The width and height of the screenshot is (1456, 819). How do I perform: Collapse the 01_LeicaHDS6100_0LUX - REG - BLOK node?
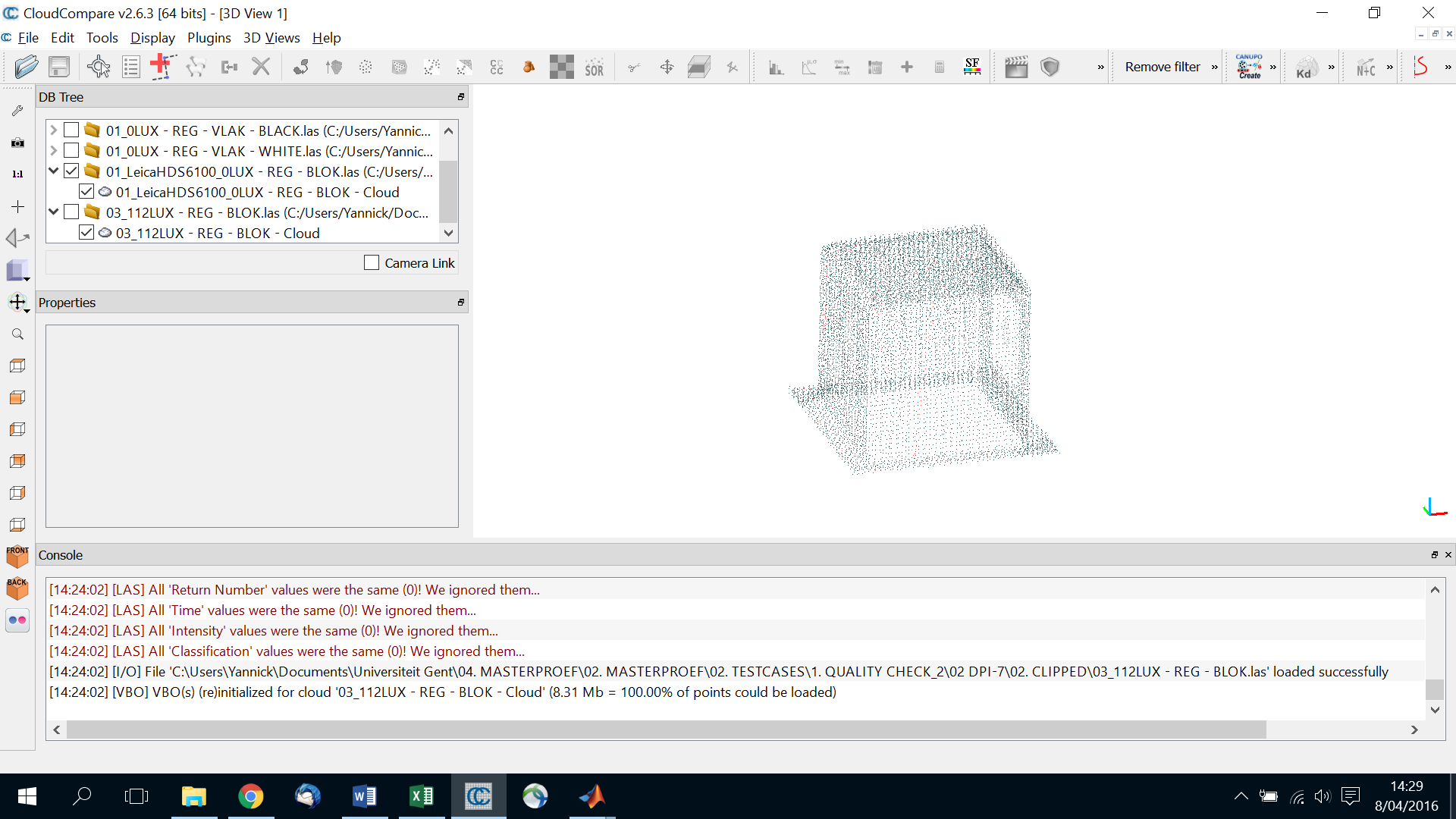[x=53, y=171]
